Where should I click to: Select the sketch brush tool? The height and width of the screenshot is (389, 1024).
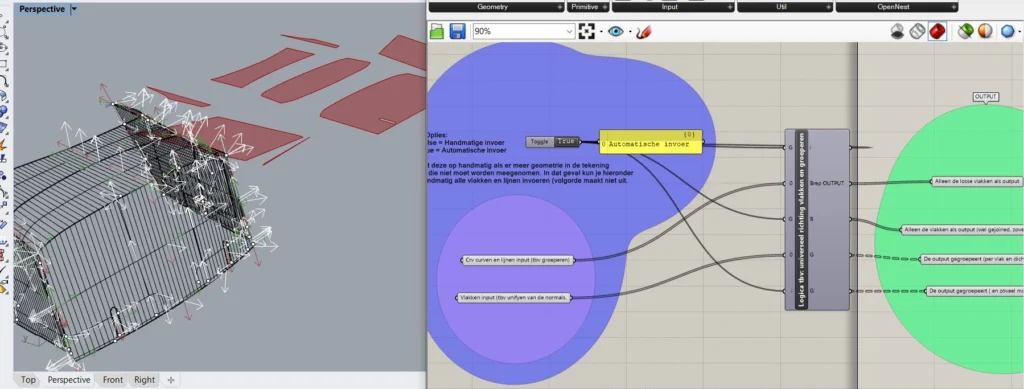(643, 31)
